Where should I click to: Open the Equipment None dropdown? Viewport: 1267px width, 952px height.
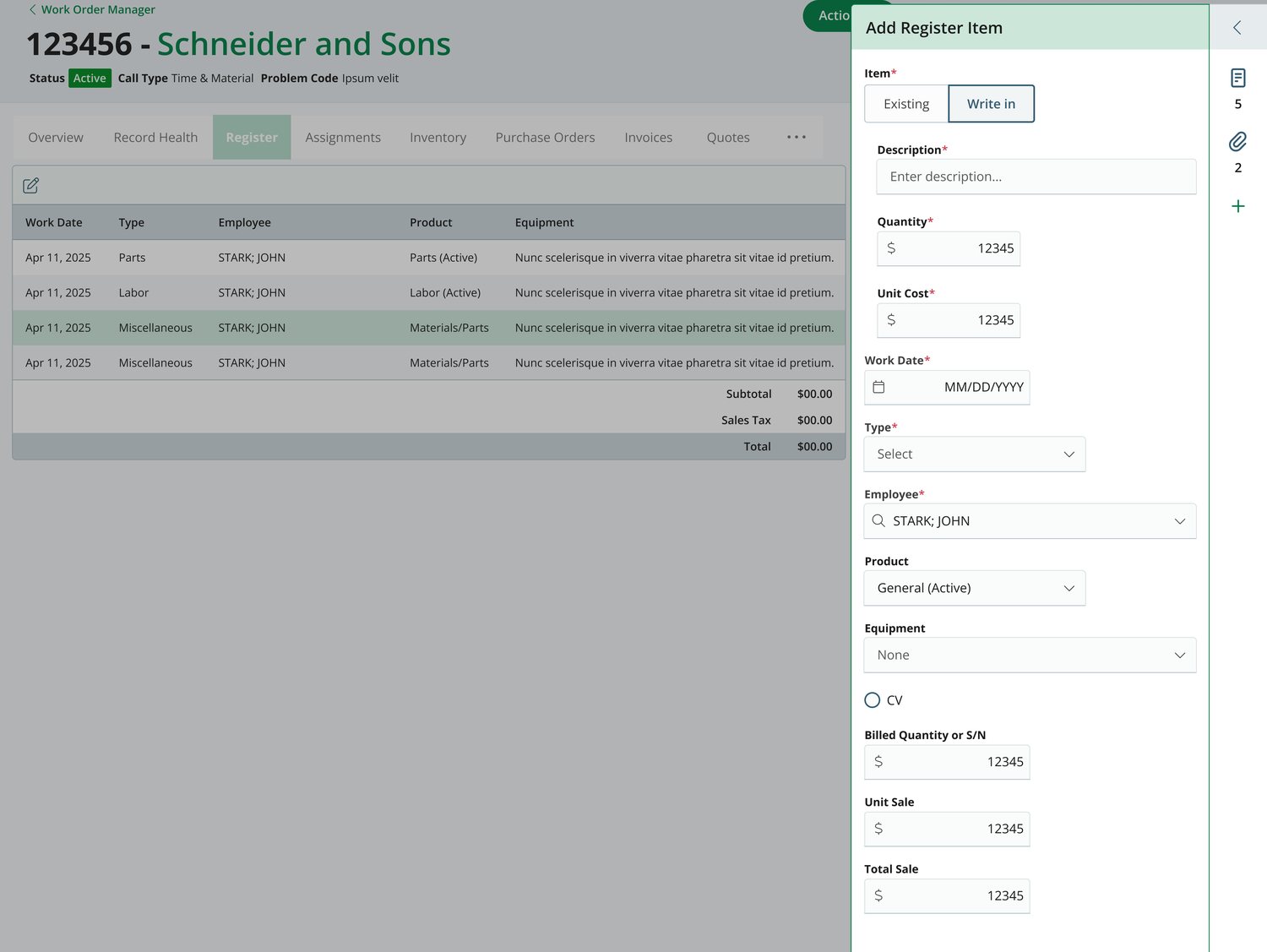pos(1030,656)
